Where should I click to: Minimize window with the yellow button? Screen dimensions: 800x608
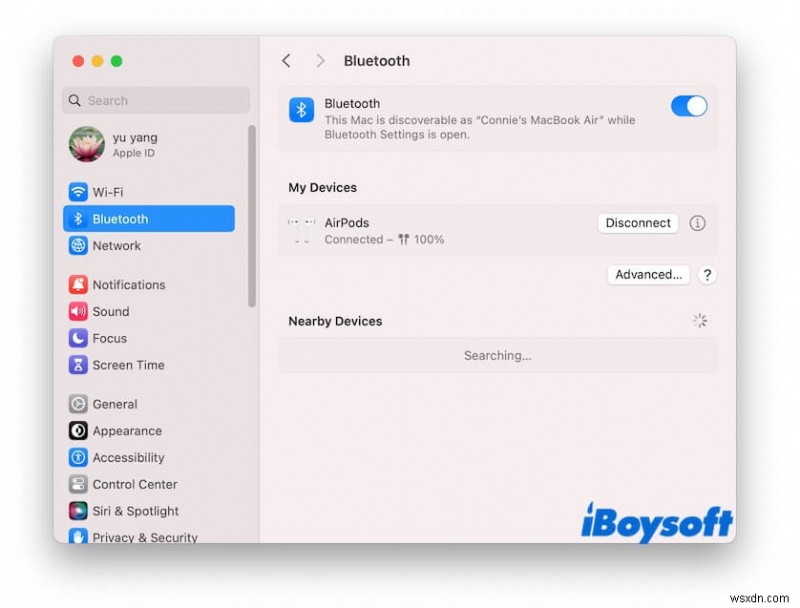pyautogui.click(x=97, y=61)
